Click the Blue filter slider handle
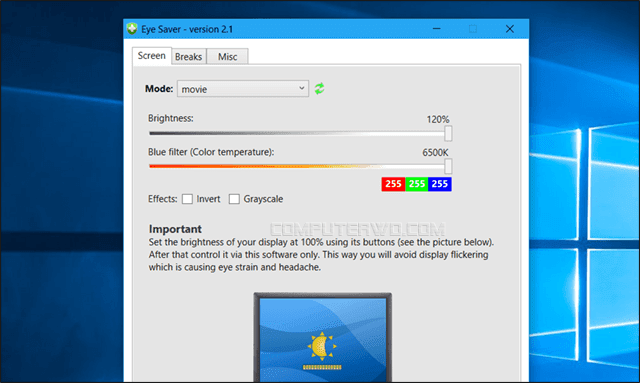 tap(448, 166)
